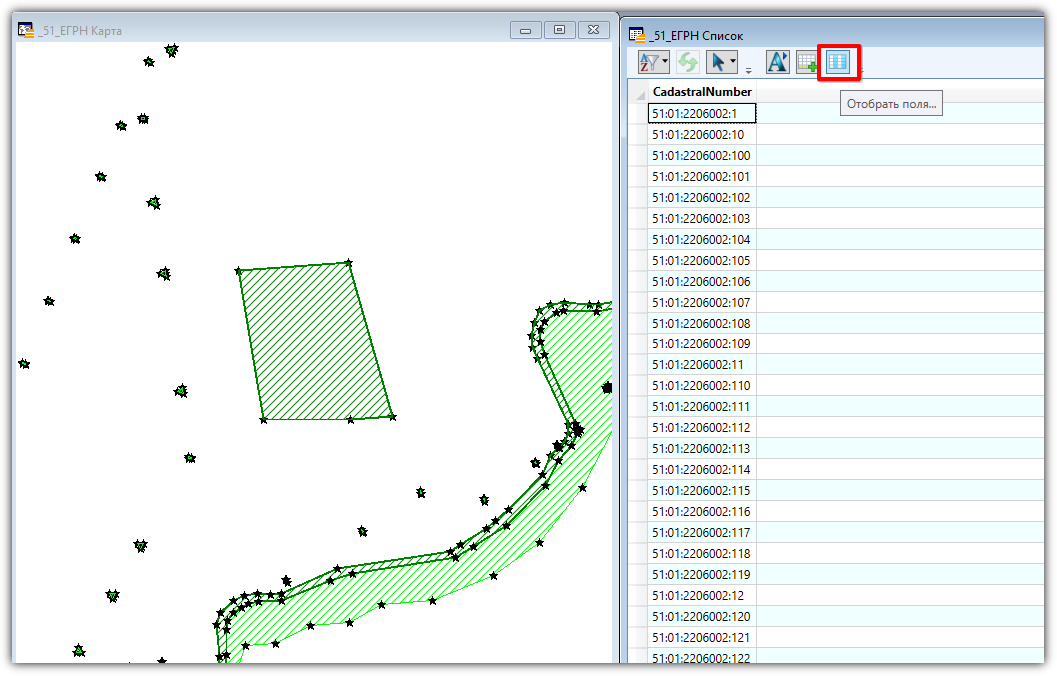Screen dimensions: 1057x676
Task: Click the green refresh arrows icon
Action: pyautogui.click(x=687, y=62)
